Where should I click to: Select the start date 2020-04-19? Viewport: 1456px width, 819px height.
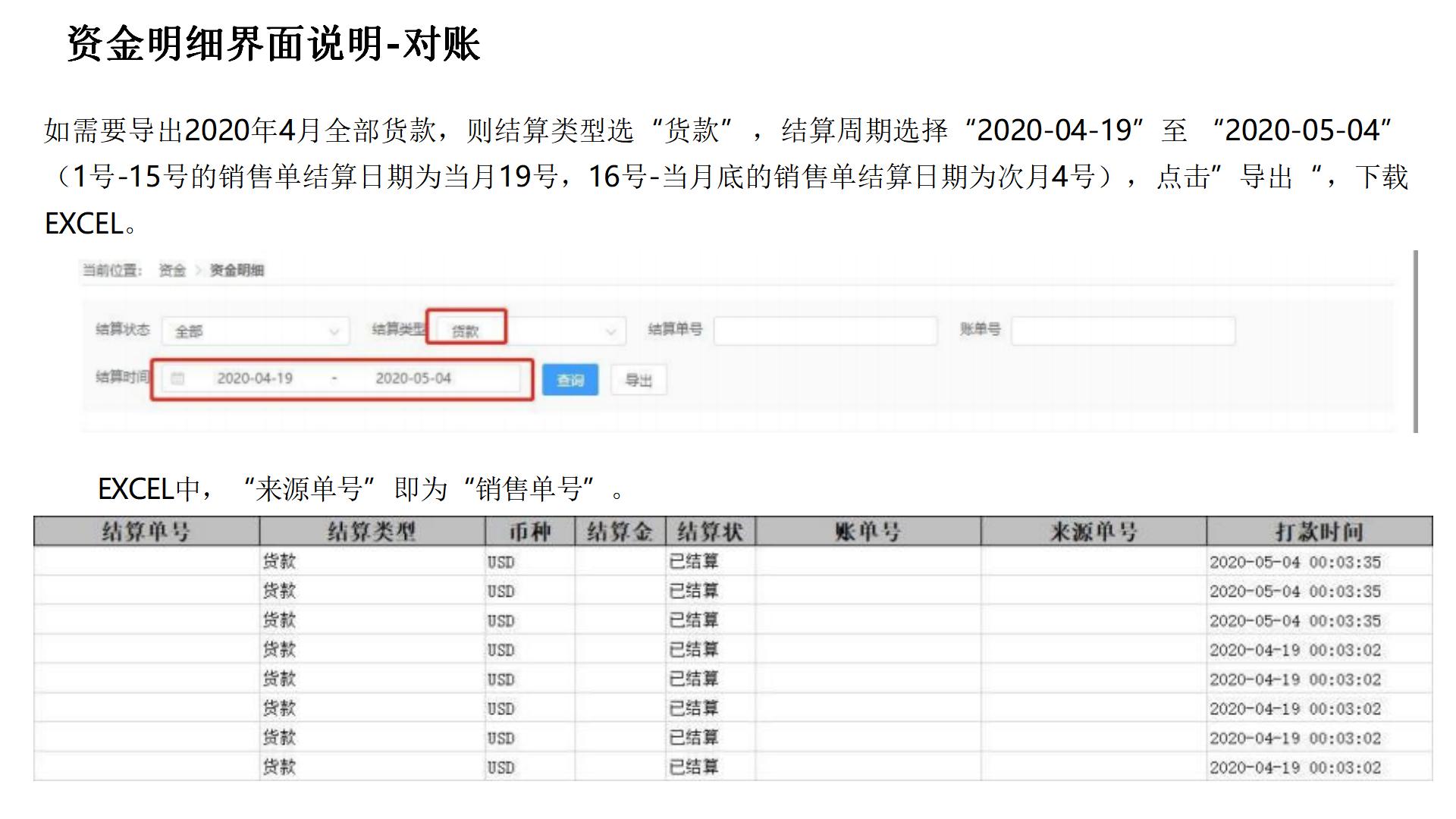255,378
